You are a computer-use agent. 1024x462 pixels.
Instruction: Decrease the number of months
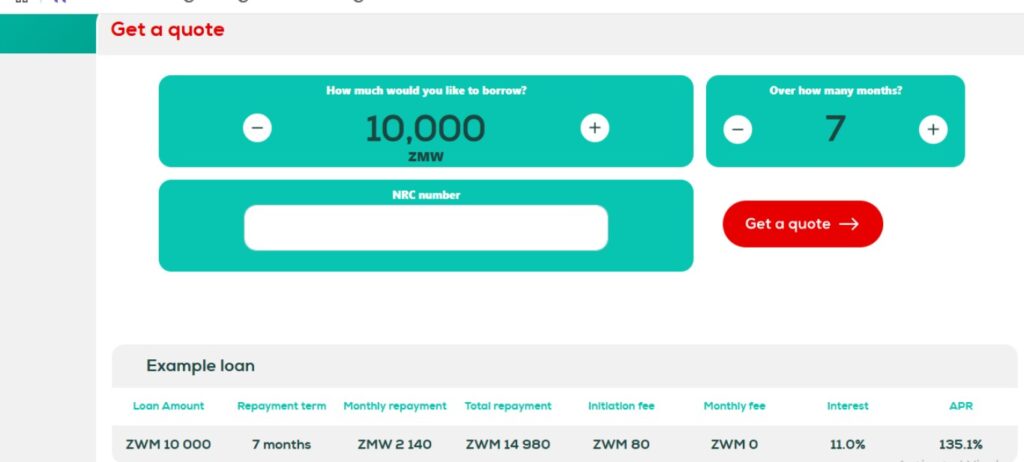(x=737, y=129)
